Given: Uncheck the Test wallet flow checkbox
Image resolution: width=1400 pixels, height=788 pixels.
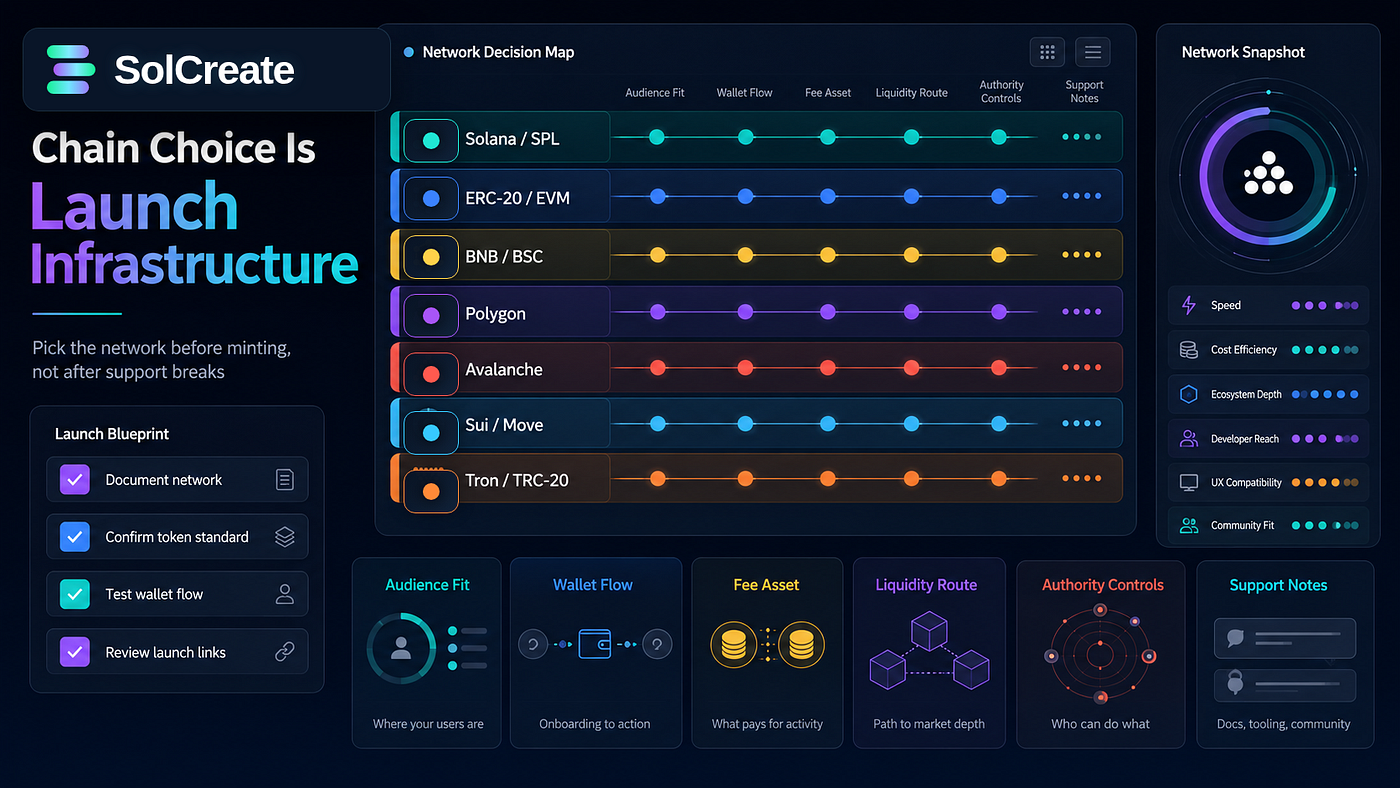Looking at the screenshot, I should 74,594.
